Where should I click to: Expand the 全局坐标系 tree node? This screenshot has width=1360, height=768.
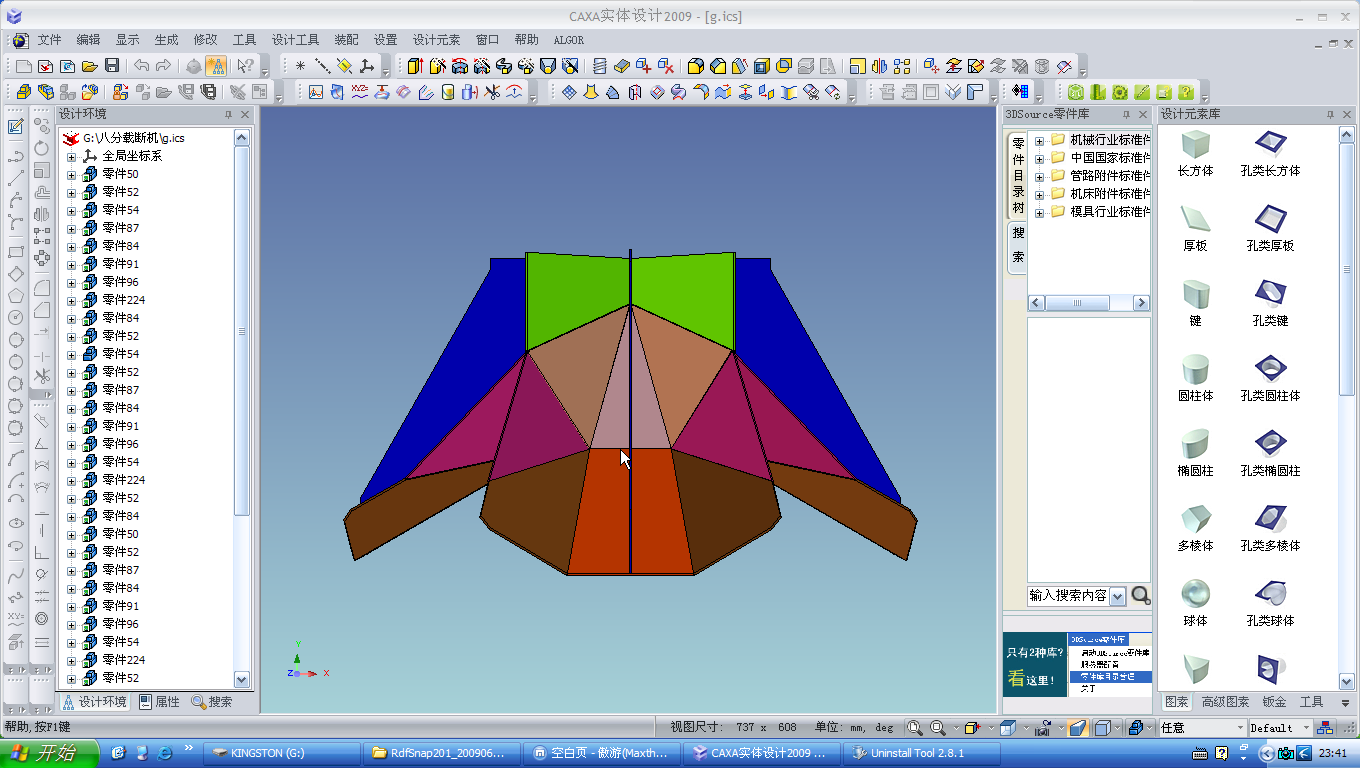[71, 157]
